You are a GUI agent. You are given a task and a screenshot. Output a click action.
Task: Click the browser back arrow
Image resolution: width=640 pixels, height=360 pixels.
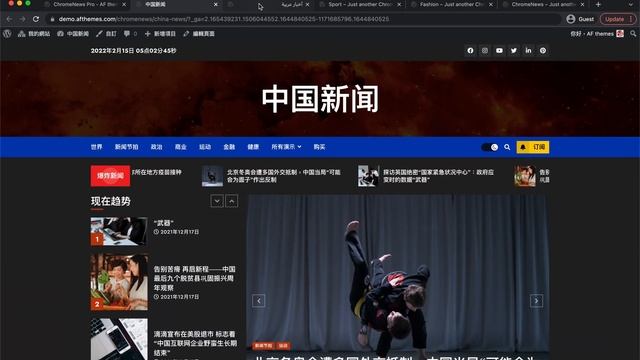click(9, 19)
